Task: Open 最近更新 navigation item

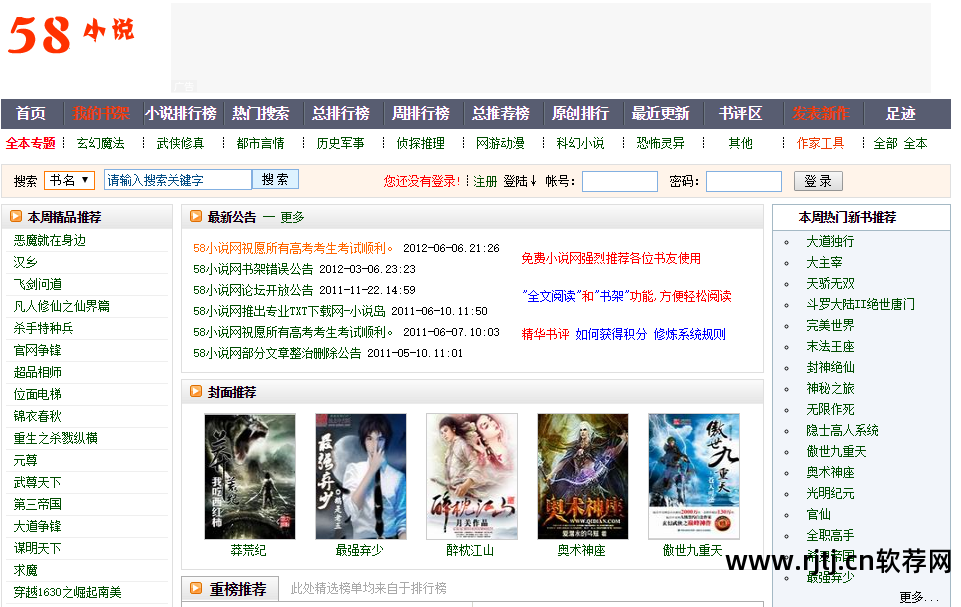Action: [x=661, y=113]
